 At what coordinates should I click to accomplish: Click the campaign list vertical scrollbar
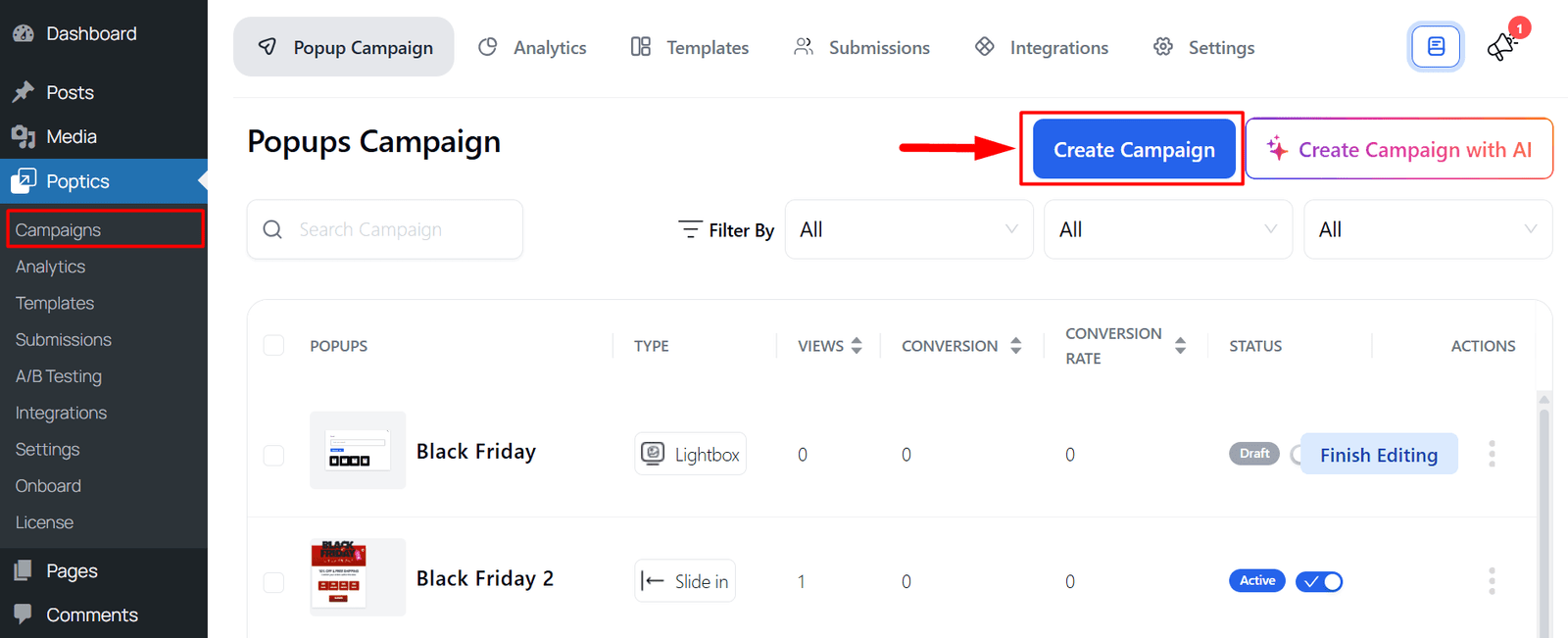1544,510
